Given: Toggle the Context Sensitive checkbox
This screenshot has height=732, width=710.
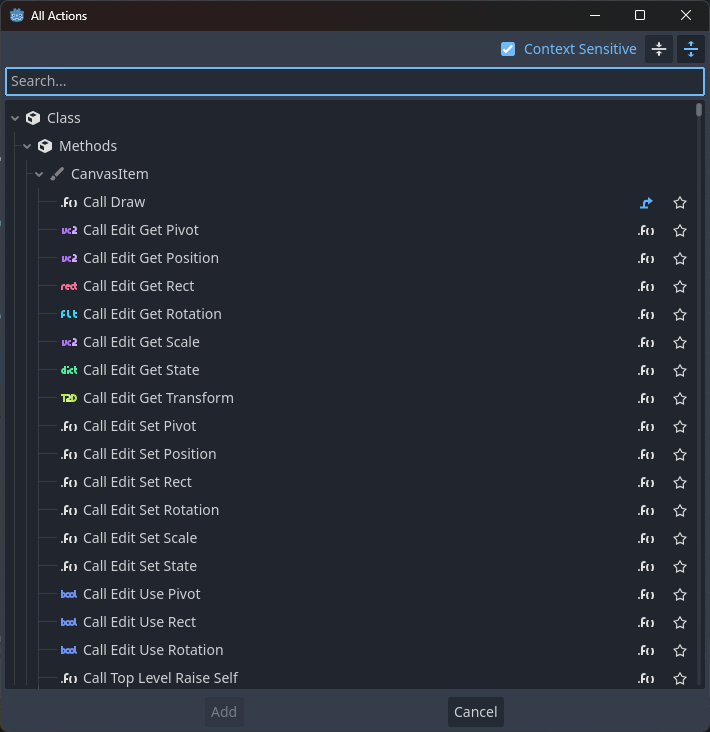Looking at the screenshot, I should point(508,49).
